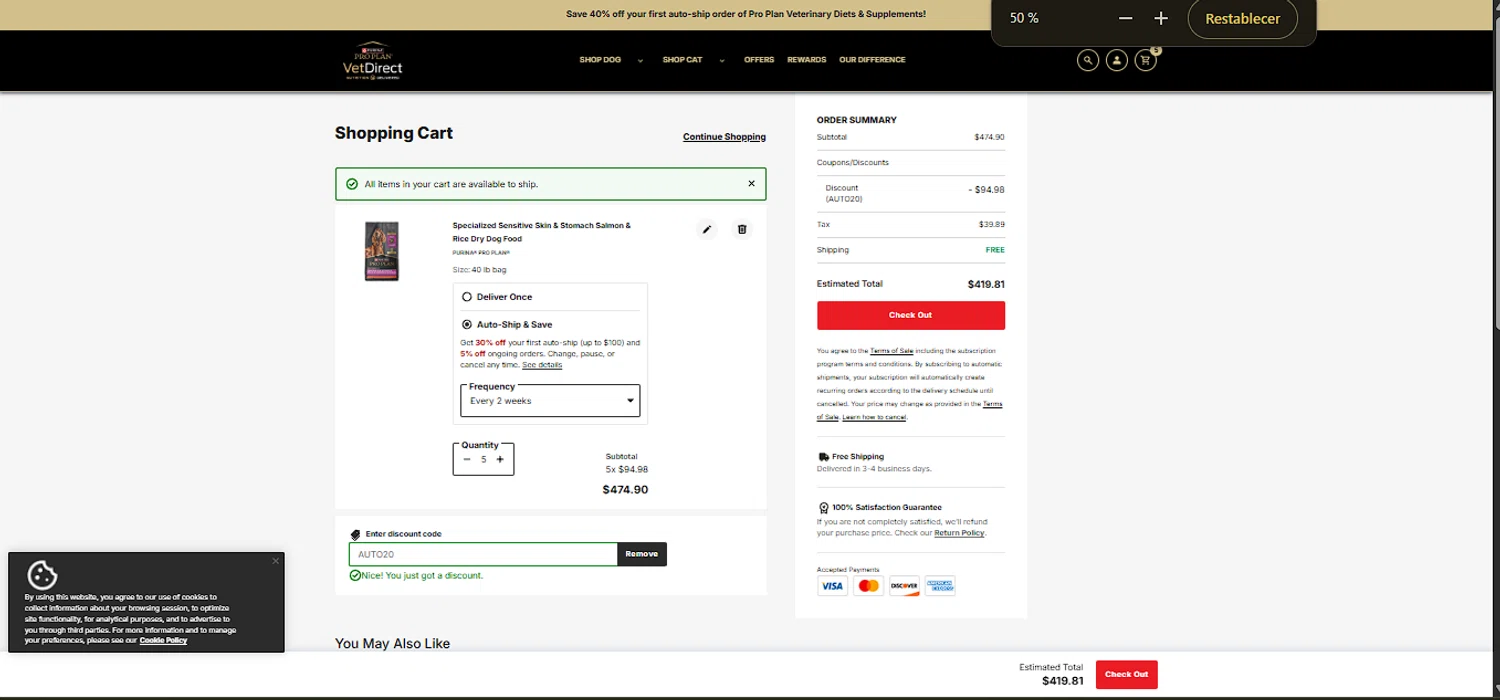Open the shopping cart icon in header
The height and width of the screenshot is (700, 1500).
tap(1146, 60)
